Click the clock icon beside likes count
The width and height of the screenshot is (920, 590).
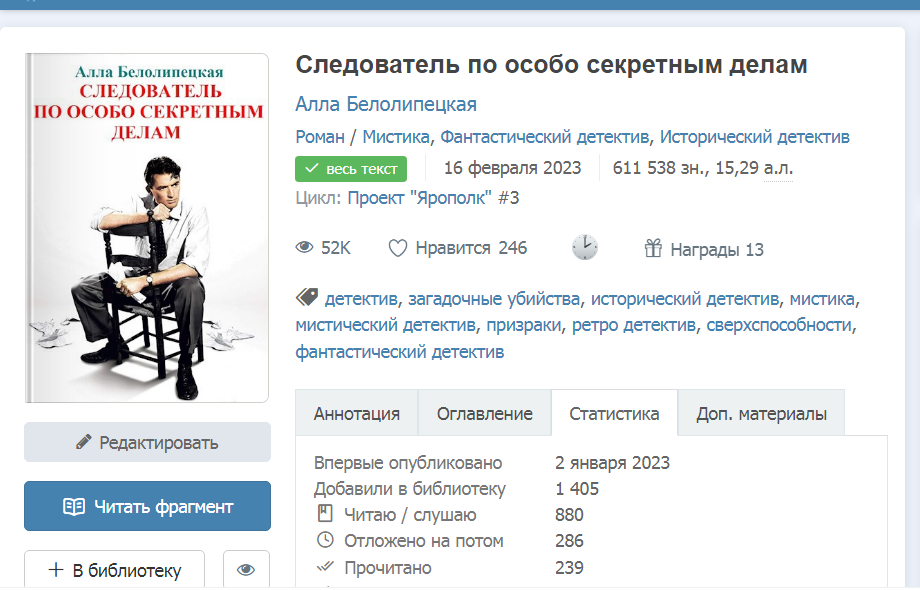[x=585, y=248]
